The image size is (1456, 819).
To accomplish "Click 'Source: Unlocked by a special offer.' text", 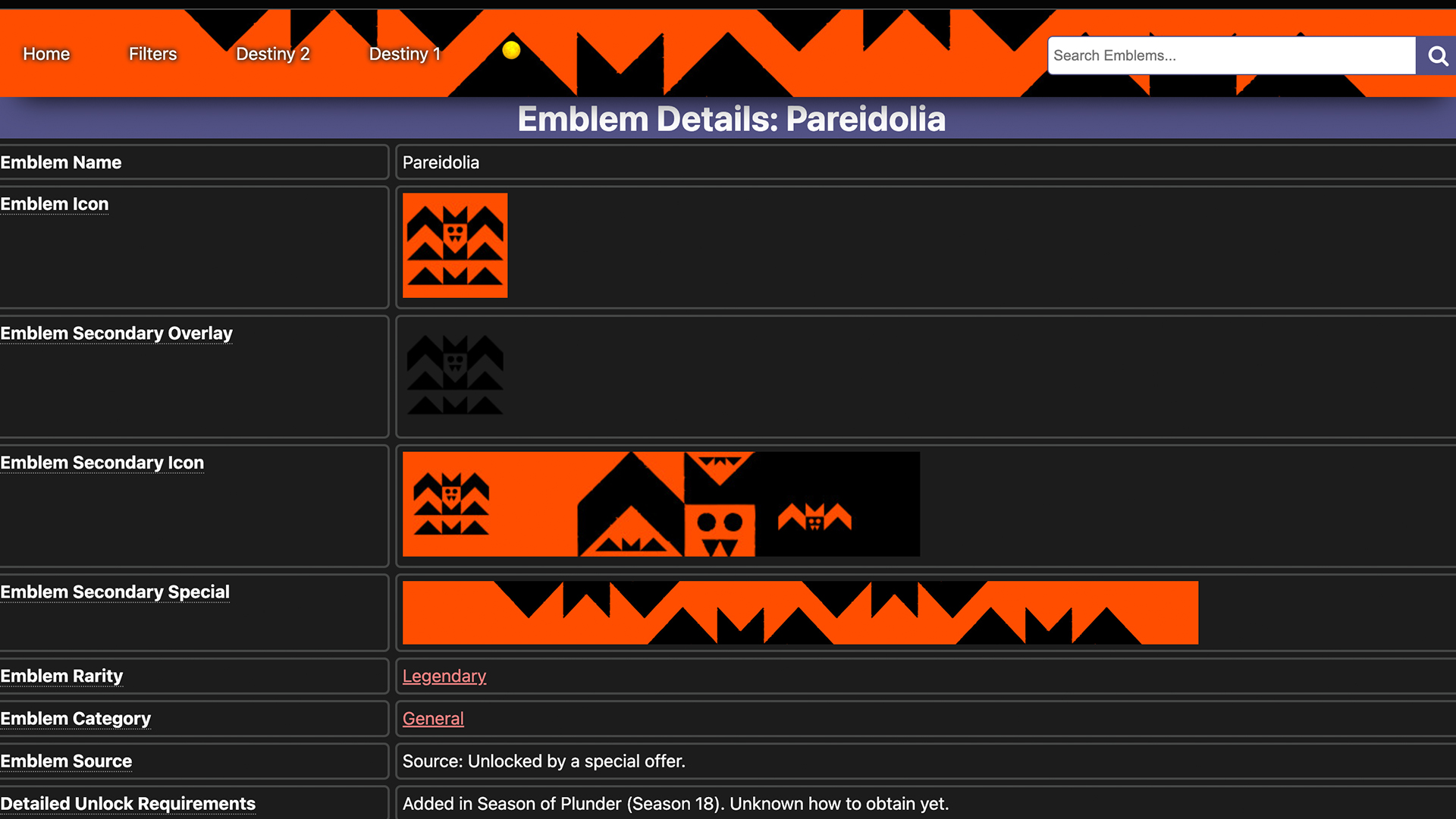I will tap(544, 761).
